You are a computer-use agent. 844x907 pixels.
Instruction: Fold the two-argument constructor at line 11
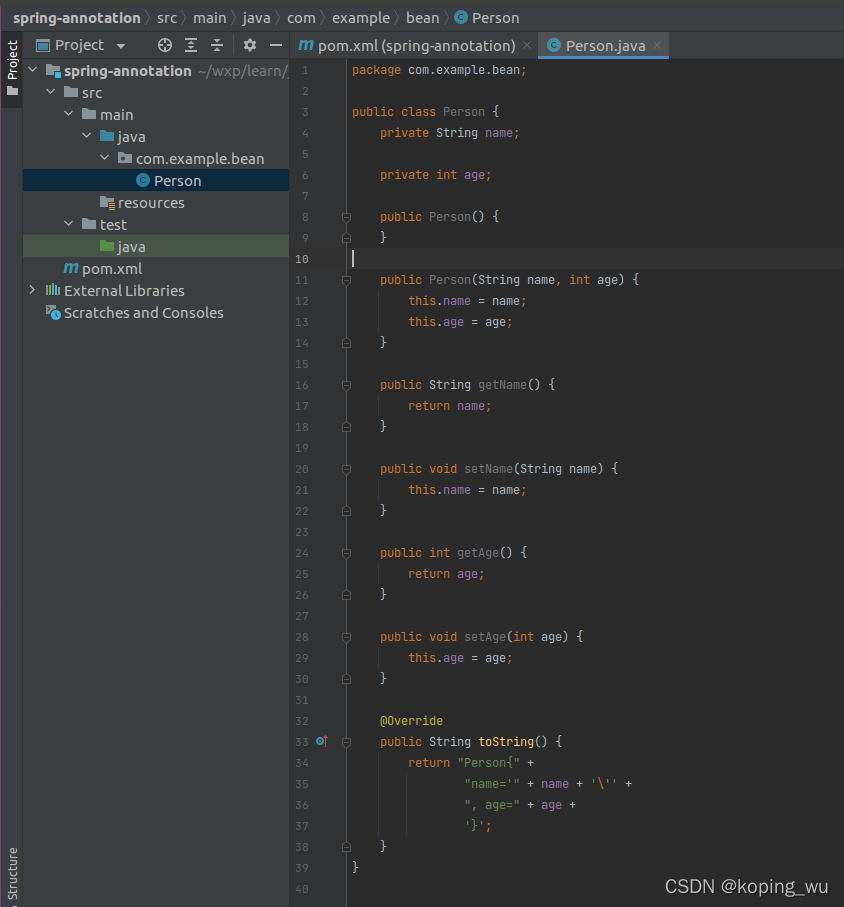[347, 280]
